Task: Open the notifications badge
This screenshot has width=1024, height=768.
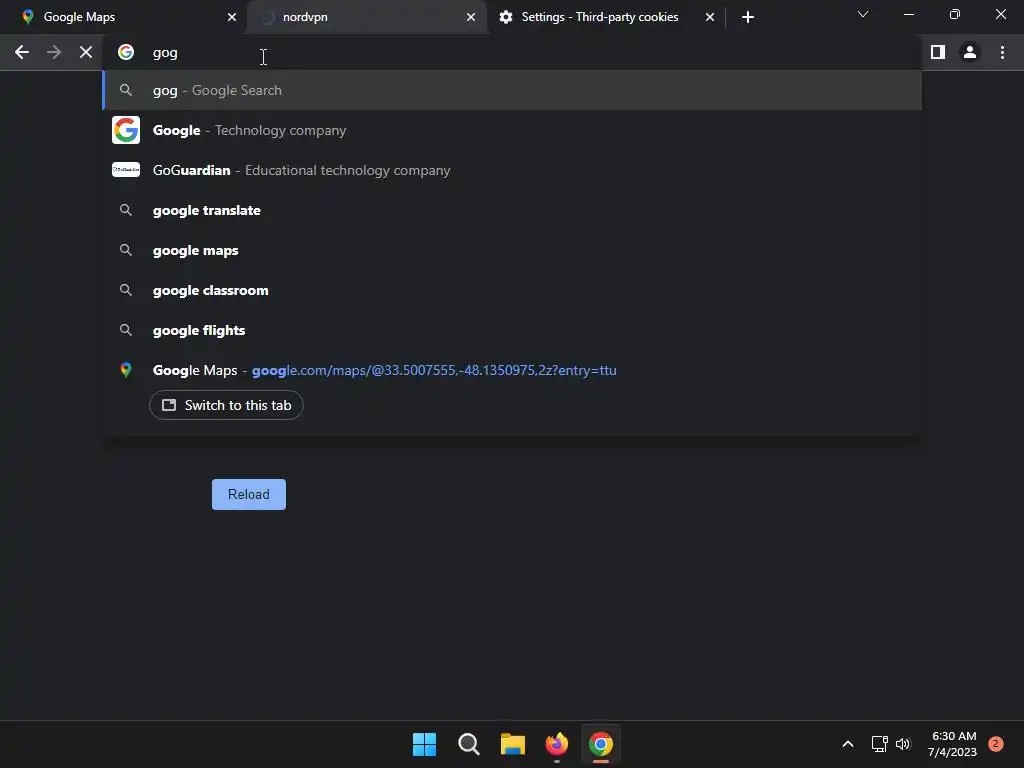Action: click(x=996, y=744)
